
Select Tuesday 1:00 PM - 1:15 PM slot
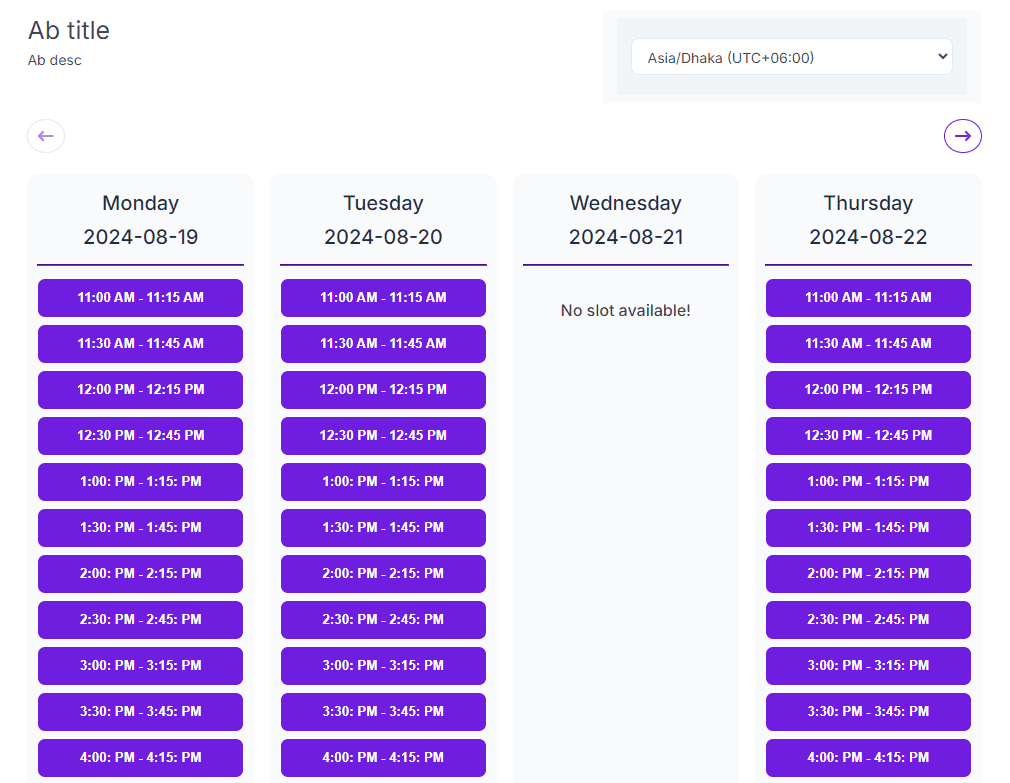click(x=383, y=482)
